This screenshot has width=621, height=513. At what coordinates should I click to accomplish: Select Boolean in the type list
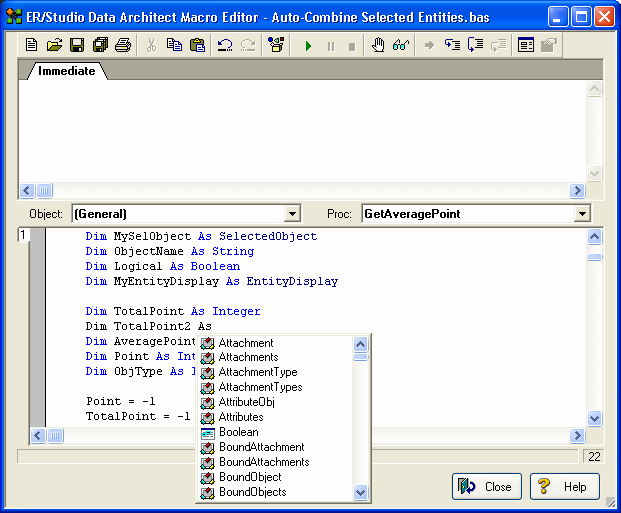click(x=276, y=432)
